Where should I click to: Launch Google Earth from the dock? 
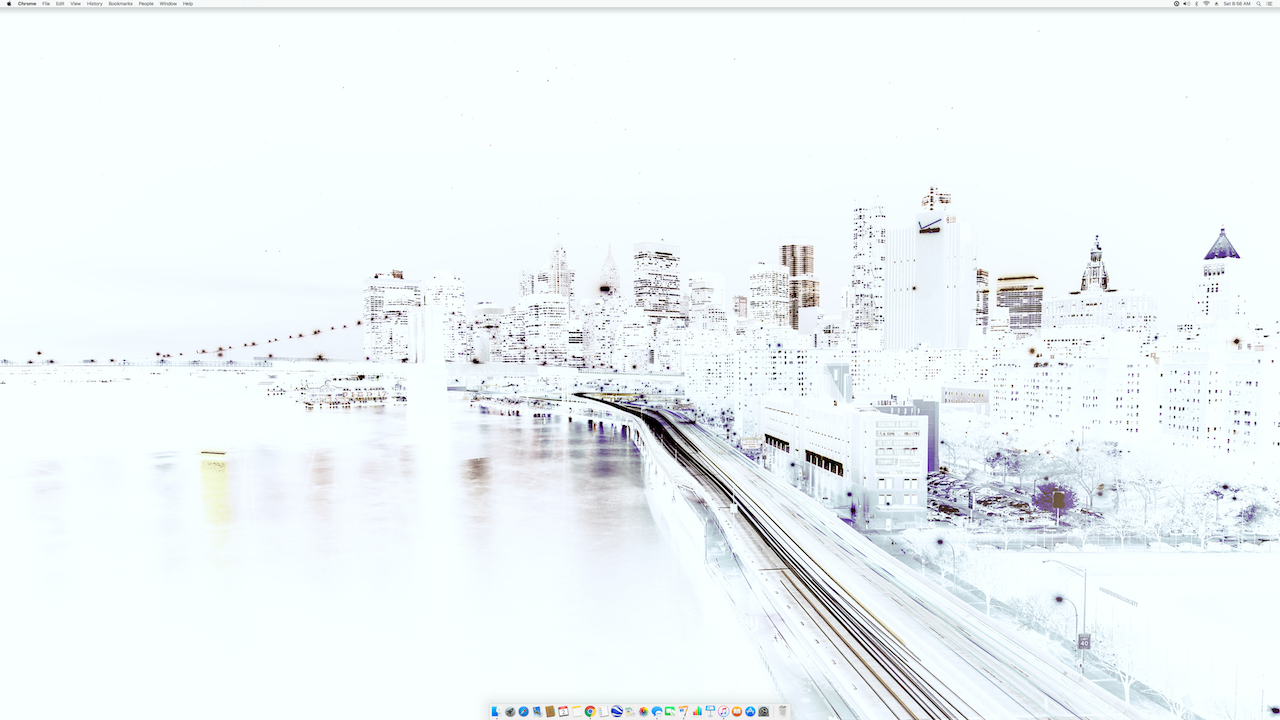[x=617, y=711]
